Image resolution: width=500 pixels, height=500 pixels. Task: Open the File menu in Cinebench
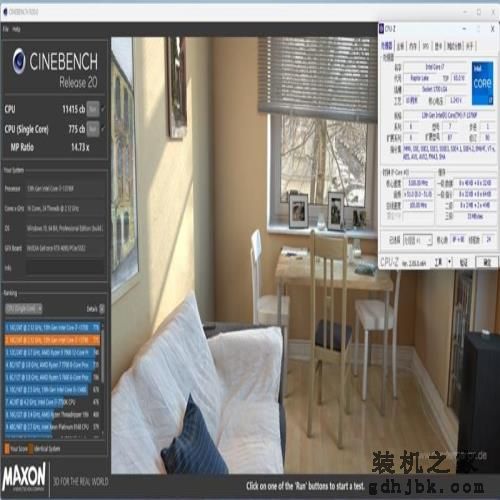point(6,29)
